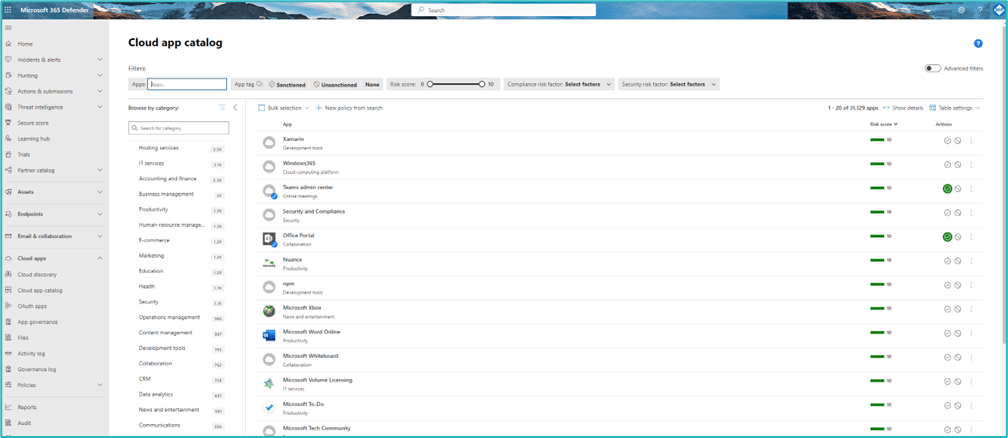Viewport: 1008px width, 438px height.
Task: Clear category filter icon beside Browse by category
Action: [x=222, y=108]
